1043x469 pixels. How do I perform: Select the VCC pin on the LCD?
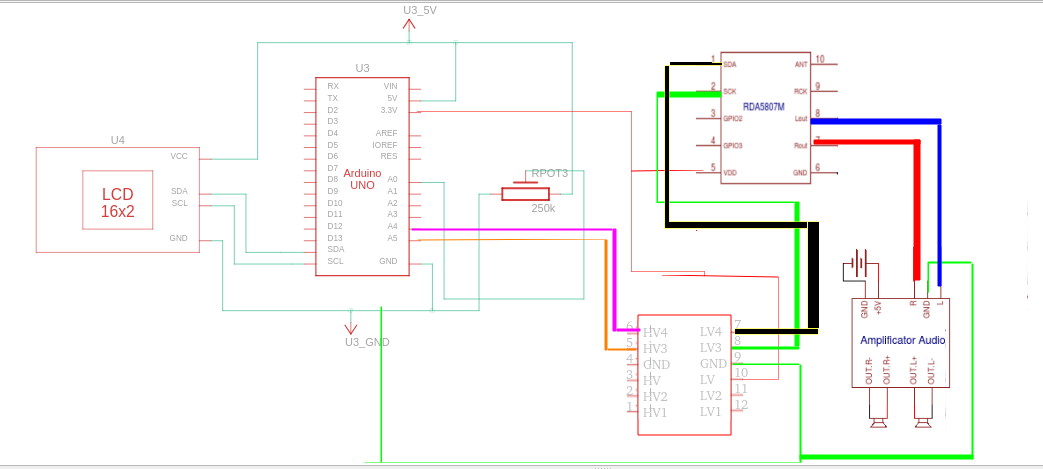click(x=179, y=156)
